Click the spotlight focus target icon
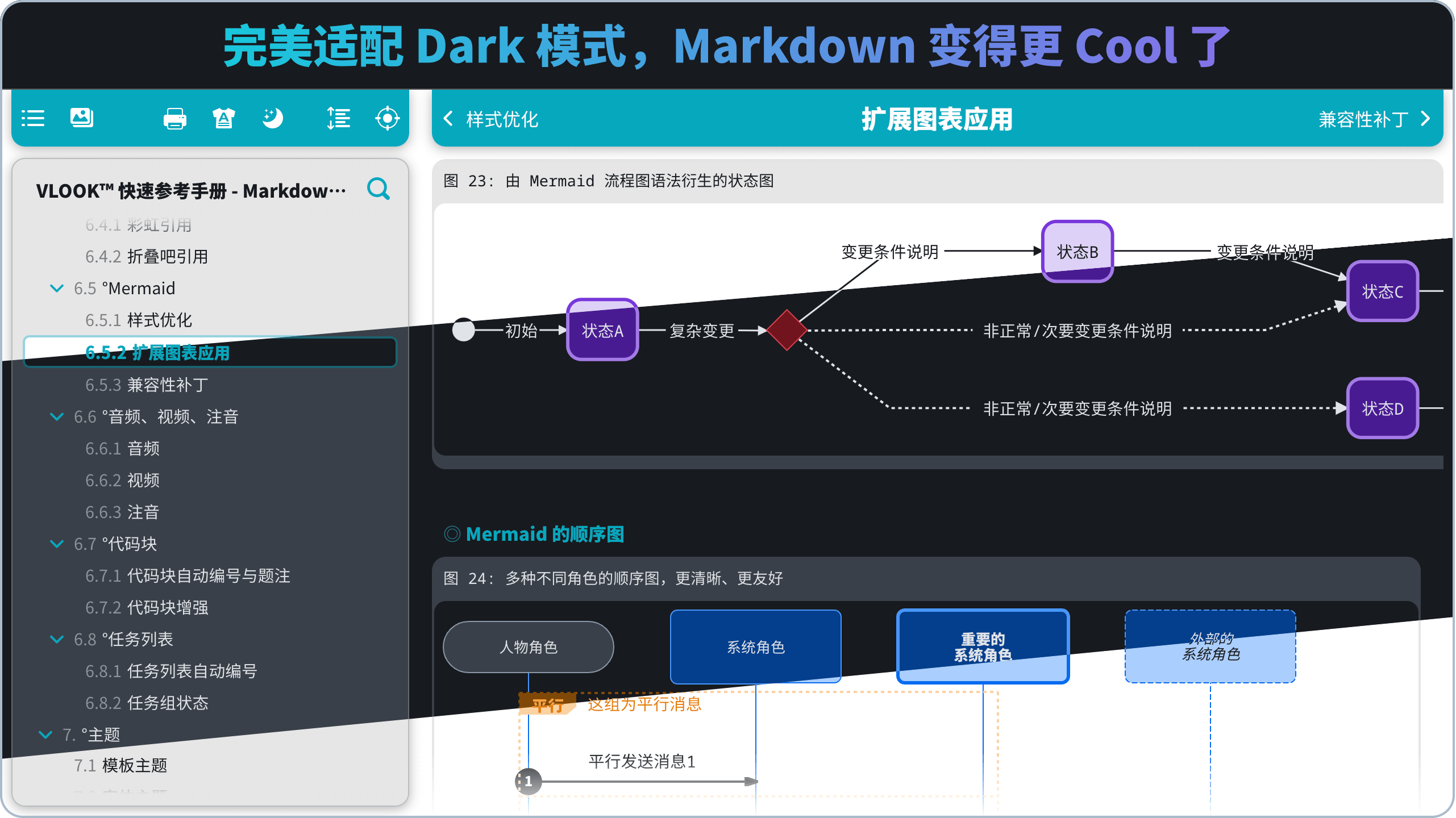Screen dimensions: 1456x818 (388, 118)
